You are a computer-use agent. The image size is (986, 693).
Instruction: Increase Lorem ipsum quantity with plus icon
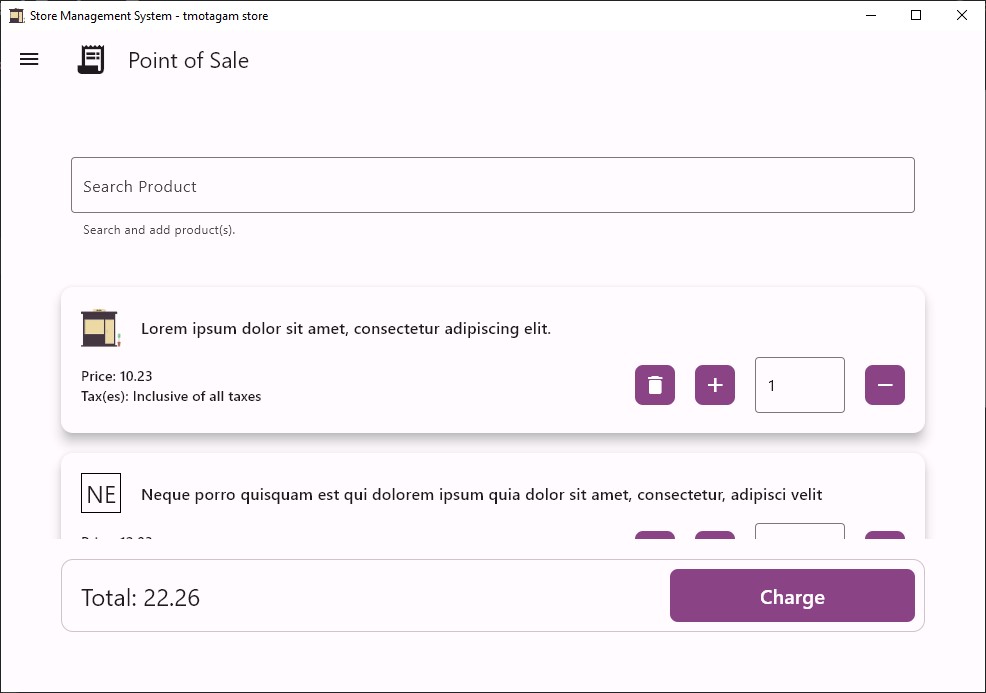[715, 385]
